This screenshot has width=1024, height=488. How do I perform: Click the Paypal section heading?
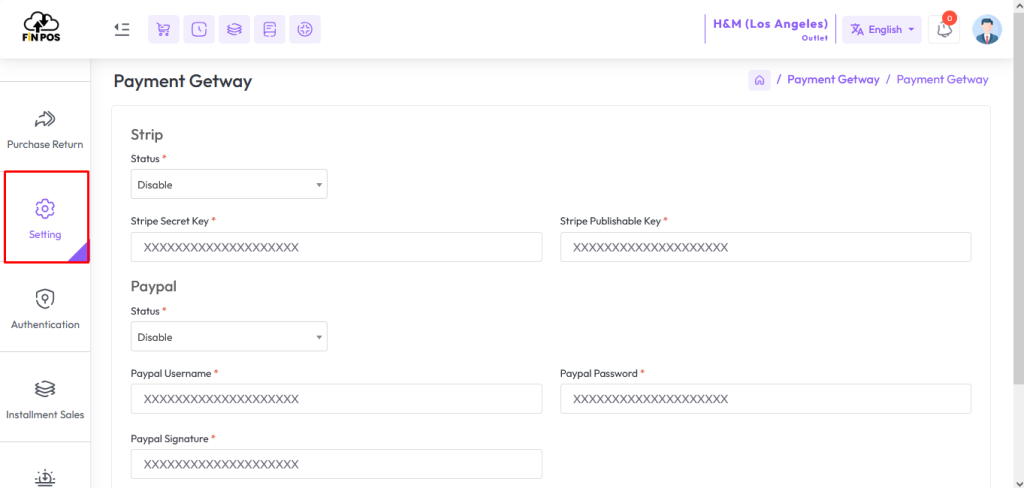(x=153, y=286)
